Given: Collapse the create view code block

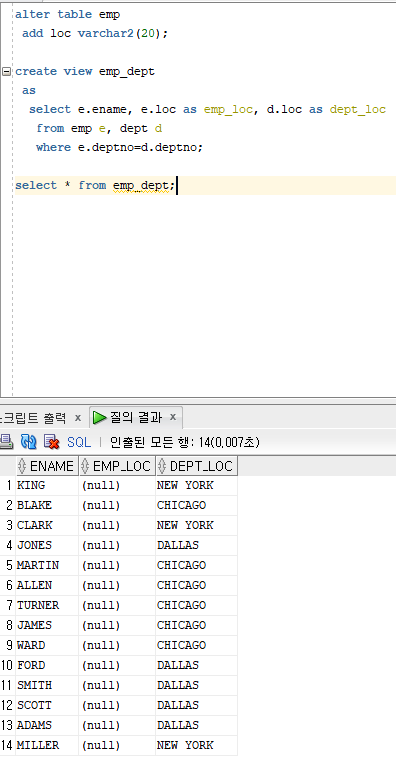Looking at the screenshot, I should (x=6, y=71).
